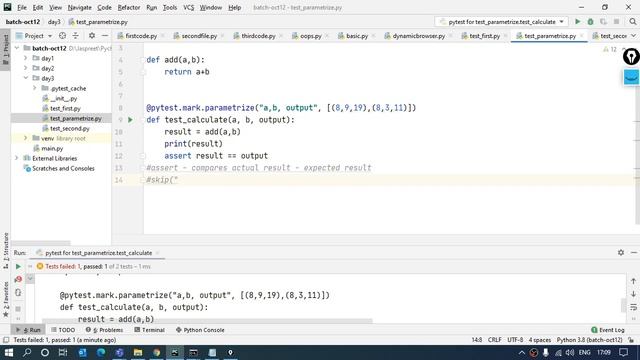Screen dimensions: 640x360
Task: Click breadcrumb day3 in navigation bar
Action: (53, 22)
